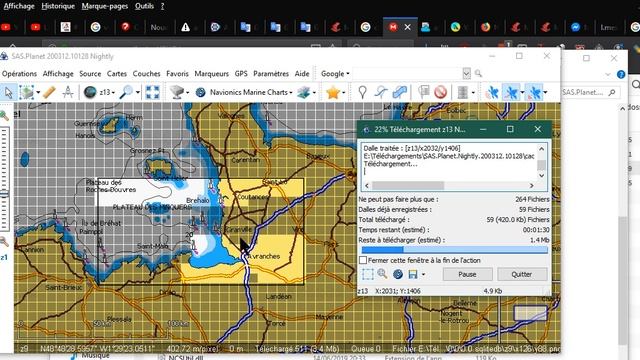Open Firefox Historique menu

(58, 6)
